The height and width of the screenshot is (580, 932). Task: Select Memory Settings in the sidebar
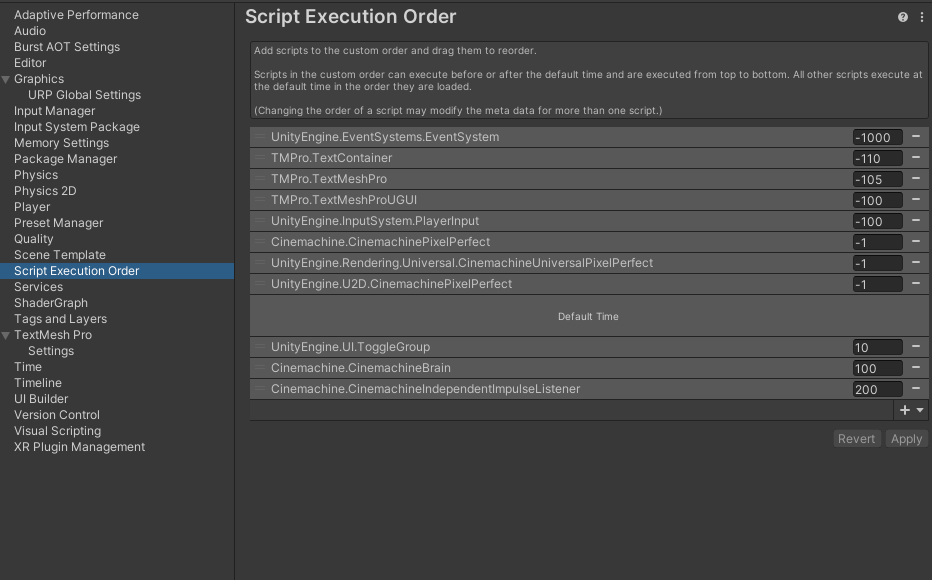tap(62, 143)
